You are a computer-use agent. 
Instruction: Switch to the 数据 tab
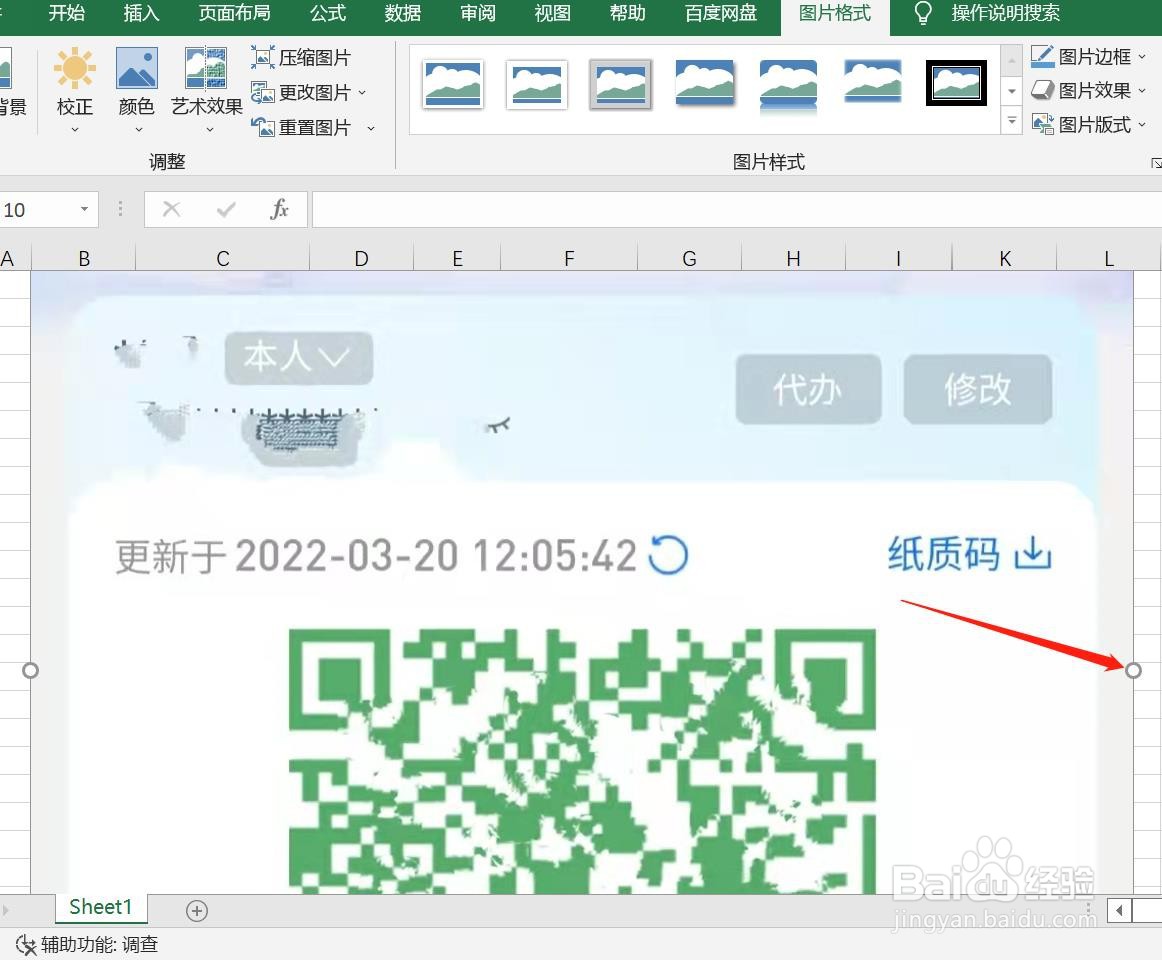coord(402,13)
